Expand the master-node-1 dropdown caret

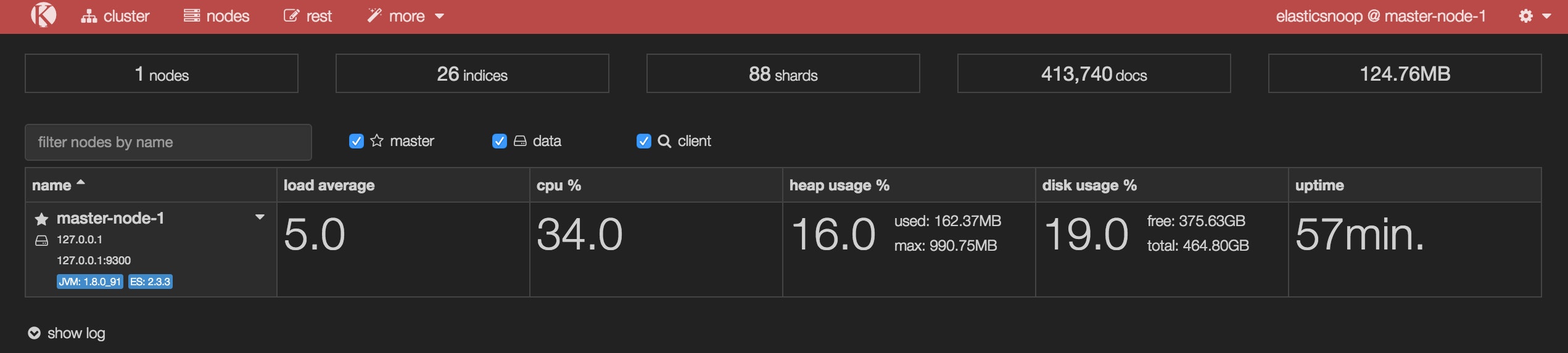point(260,217)
